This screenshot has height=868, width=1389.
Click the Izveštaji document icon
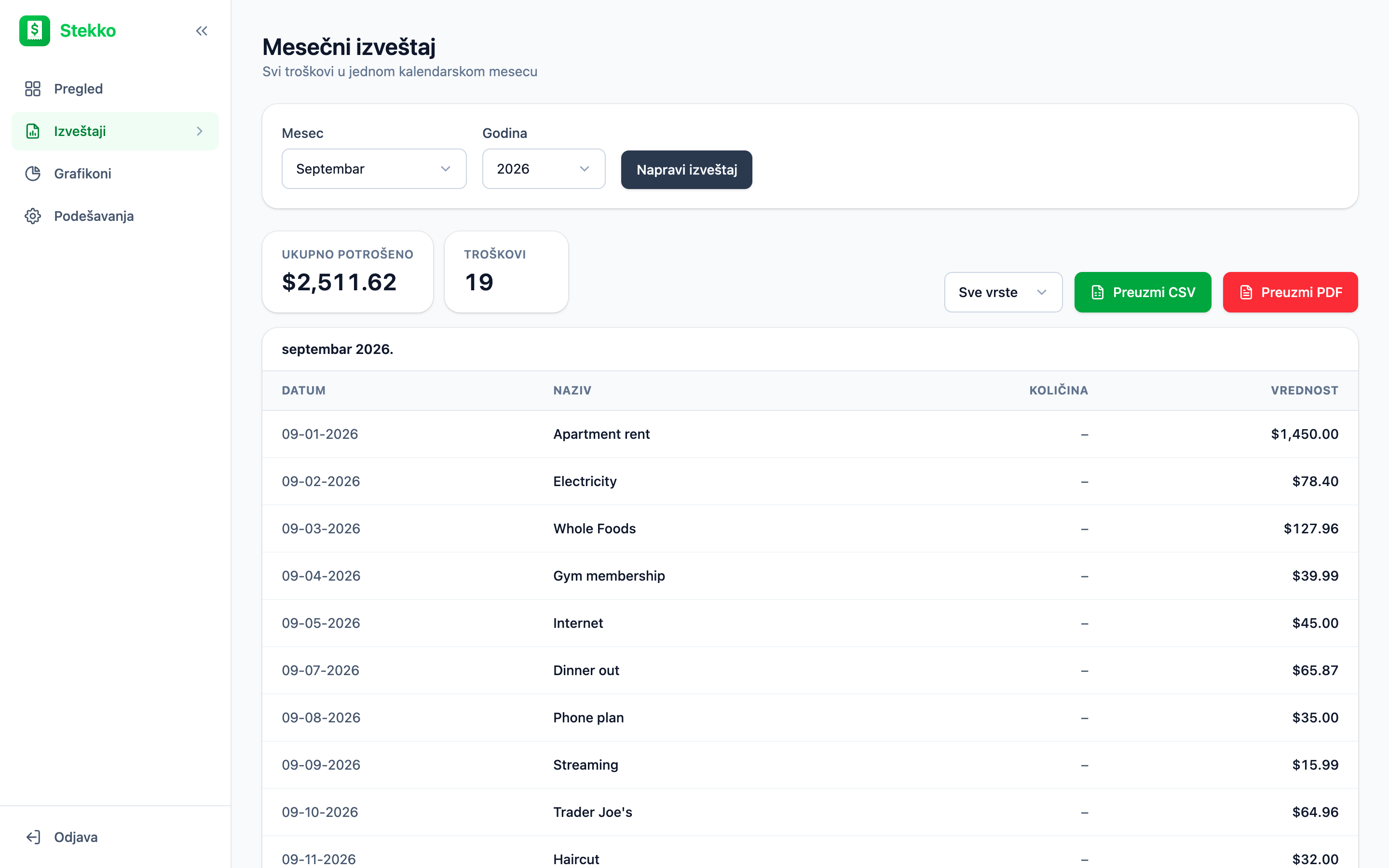[33, 131]
